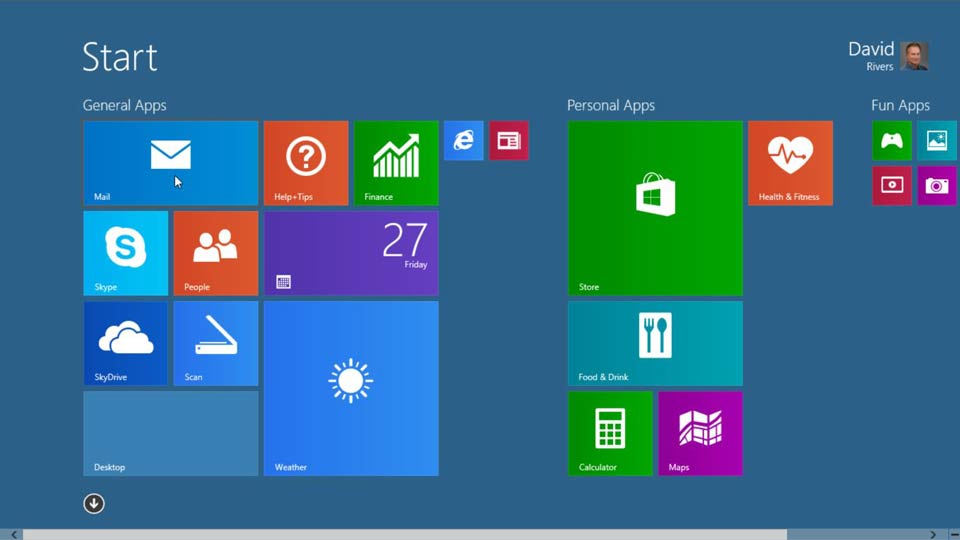Viewport: 960px width, 540px height.
Task: Select the General Apps group heading
Action: point(124,105)
